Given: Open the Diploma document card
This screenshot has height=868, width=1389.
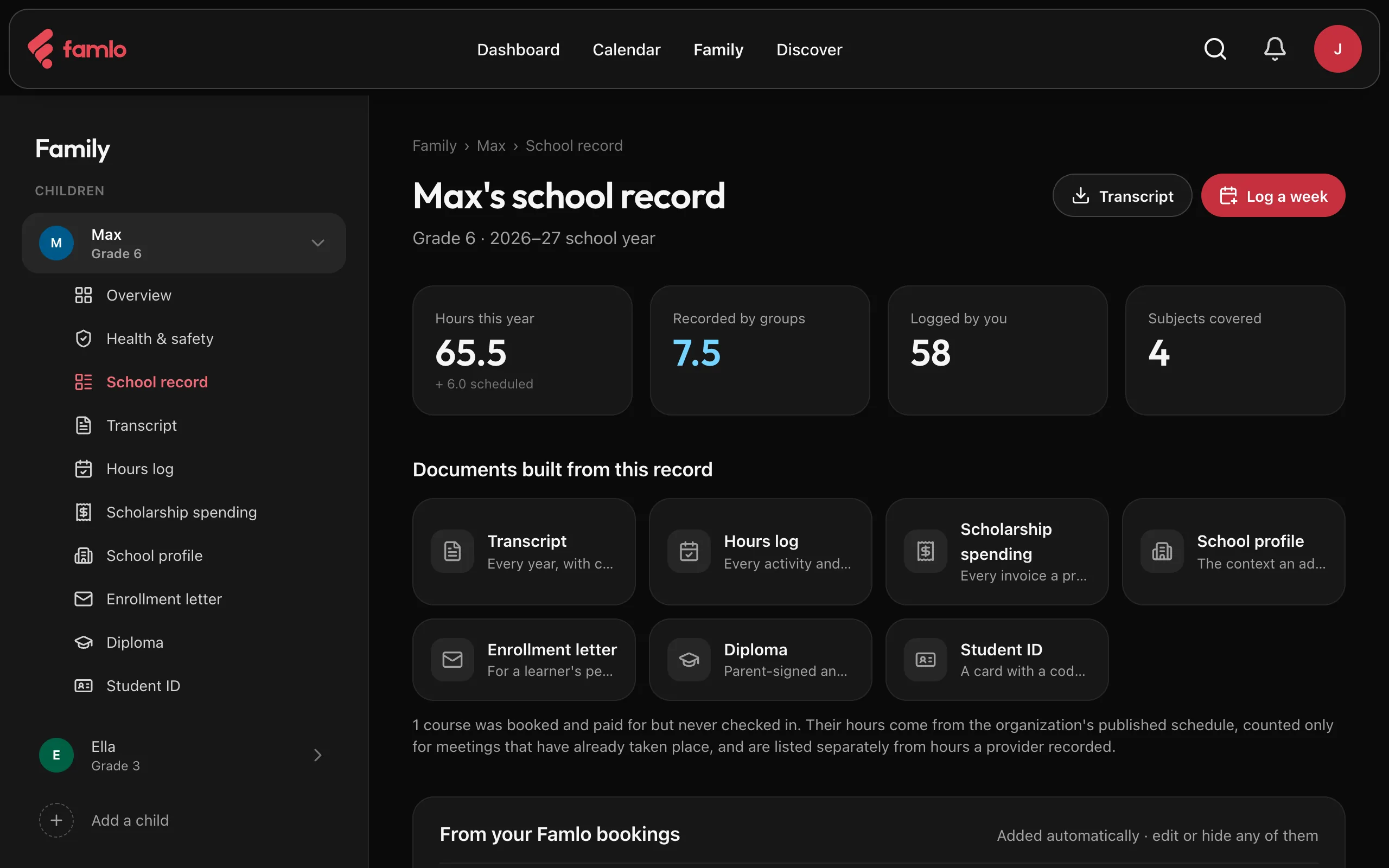Looking at the screenshot, I should pyautogui.click(x=760, y=660).
